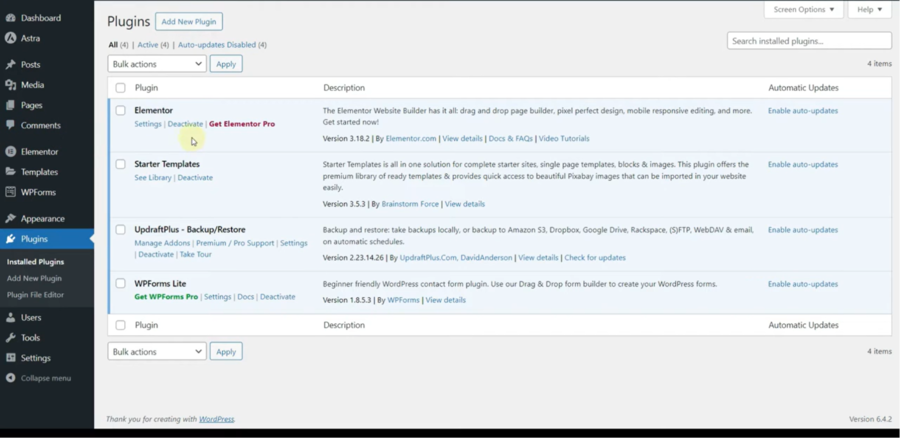Tick the select-all checkbox in table header

click(x=120, y=88)
